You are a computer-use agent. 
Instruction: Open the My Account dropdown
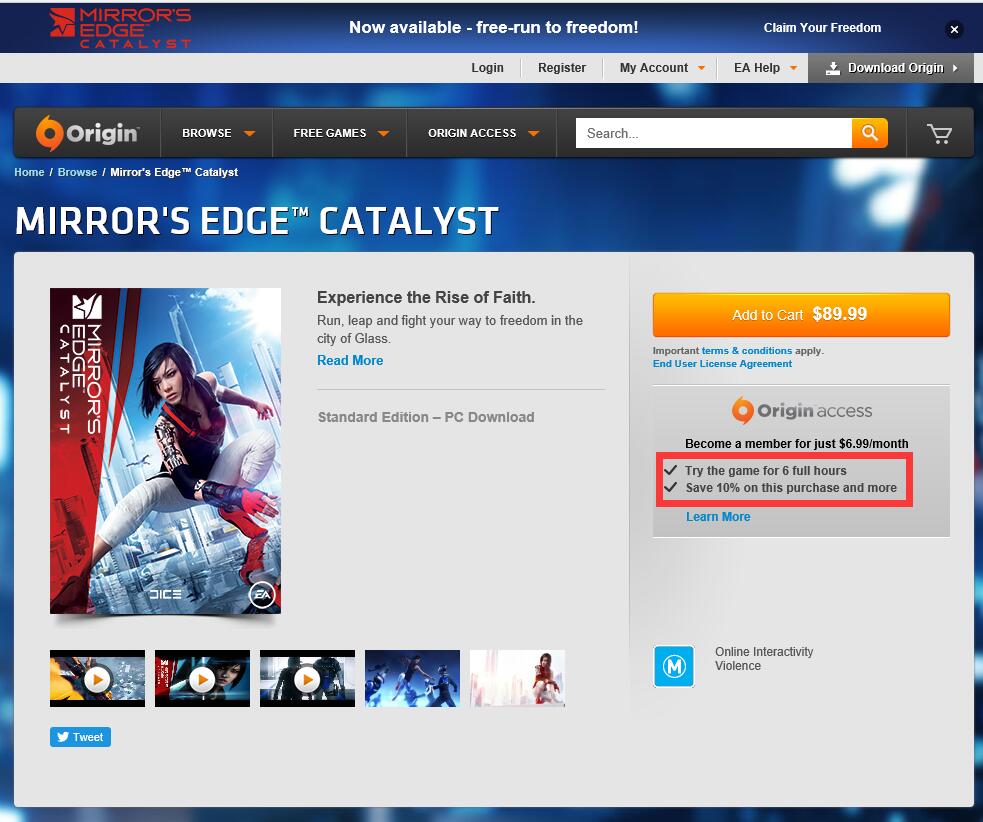coord(662,68)
